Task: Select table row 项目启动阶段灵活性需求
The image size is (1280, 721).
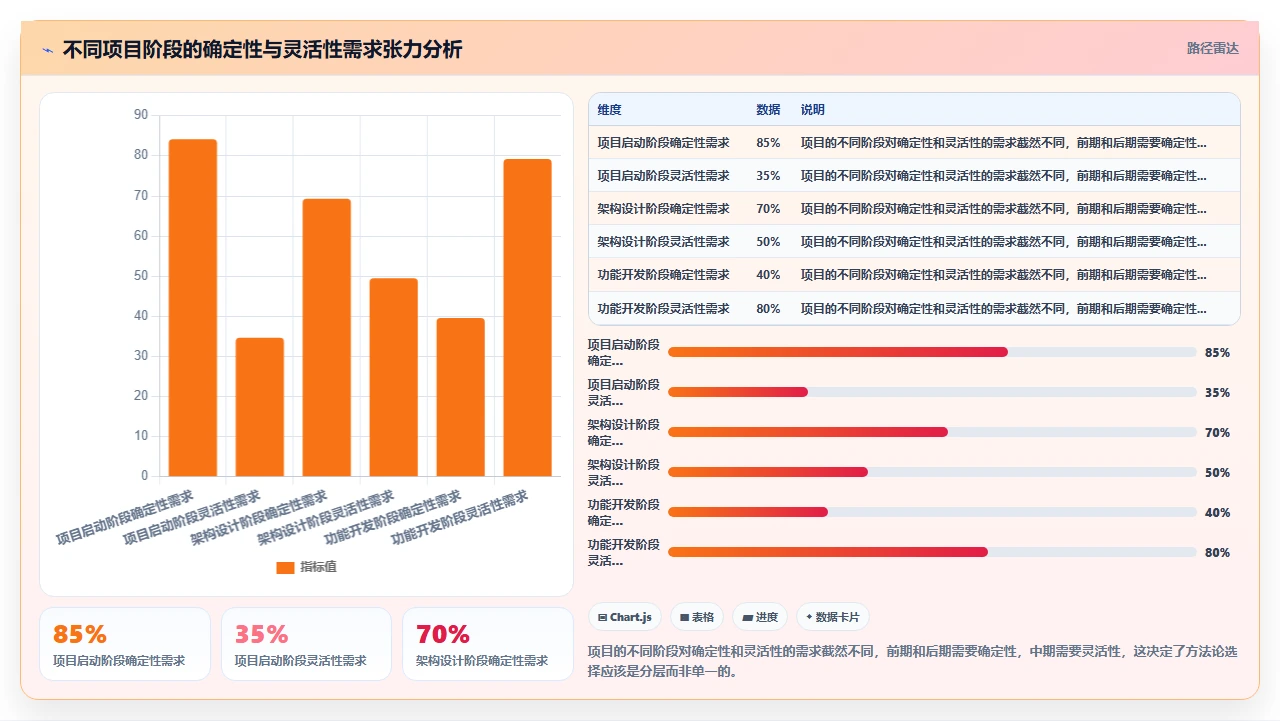Action: tap(914, 176)
